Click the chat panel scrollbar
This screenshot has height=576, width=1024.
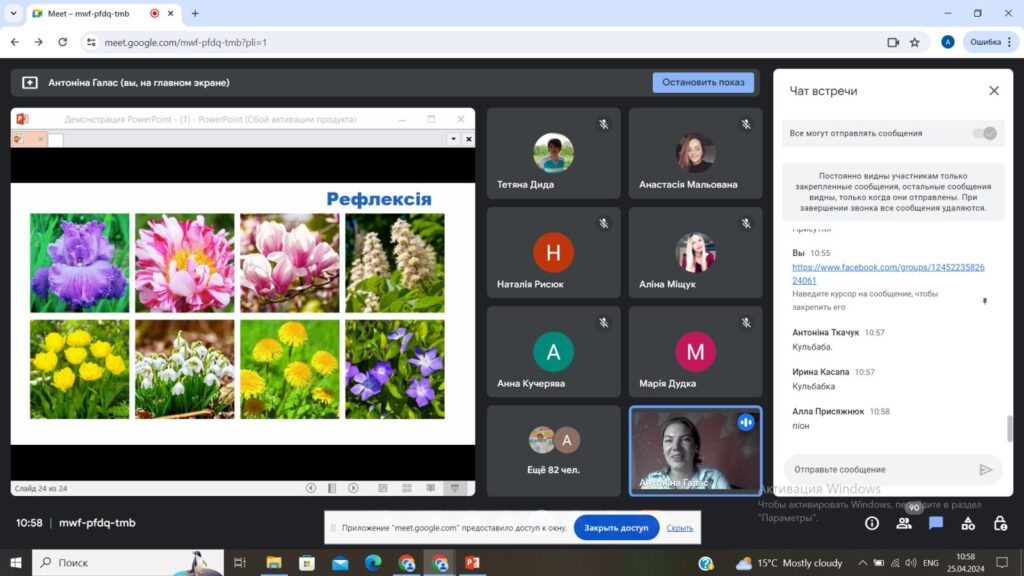pos(1010,428)
